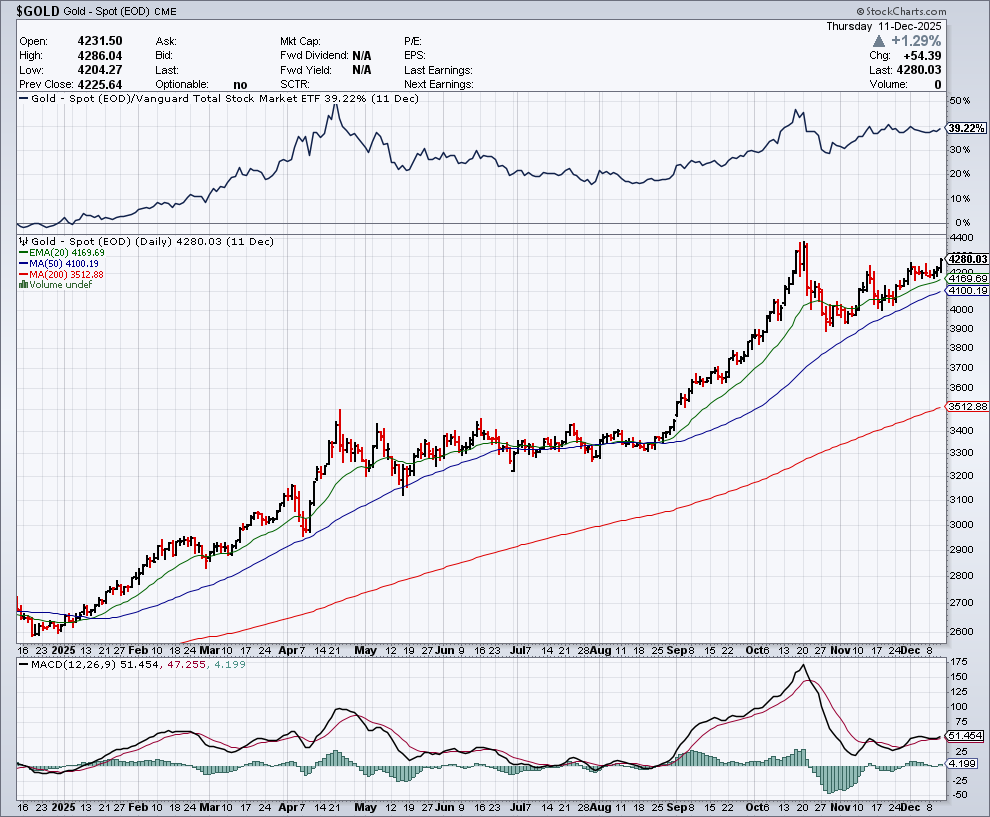The width and height of the screenshot is (990, 817).
Task: Click the StockCharts.com watermark link at top right
Action: click(902, 11)
